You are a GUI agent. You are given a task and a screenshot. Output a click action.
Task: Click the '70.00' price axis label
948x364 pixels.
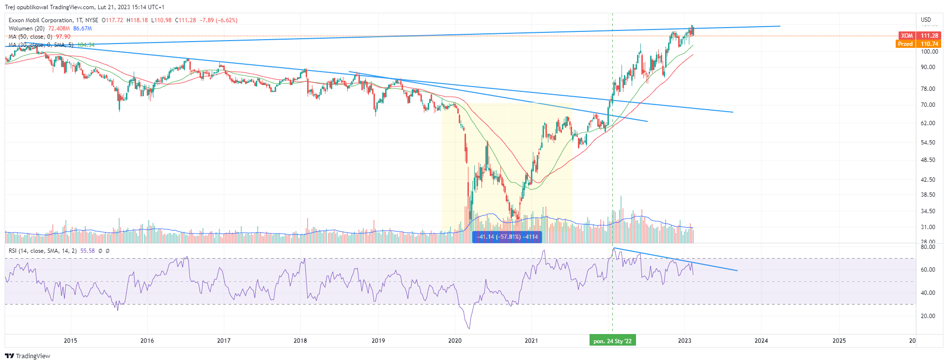927,105
